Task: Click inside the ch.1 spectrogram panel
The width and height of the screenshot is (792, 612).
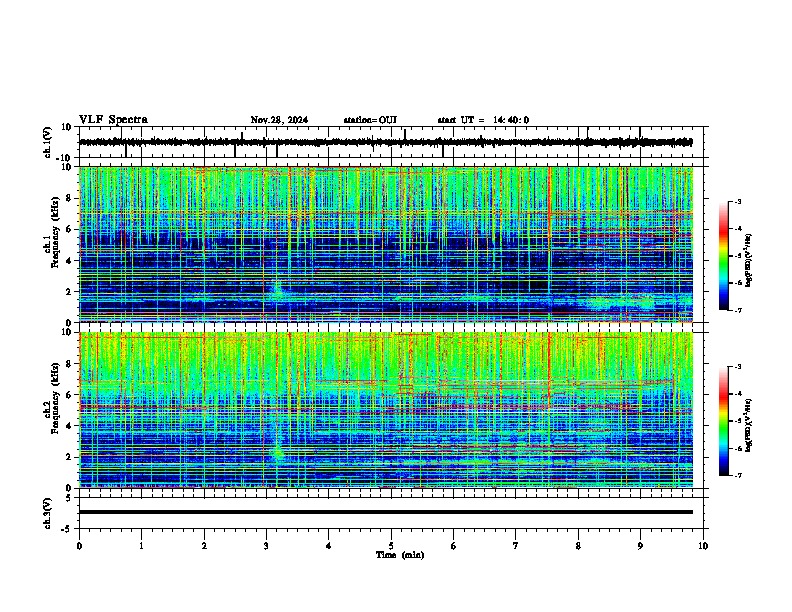Action: (x=386, y=244)
